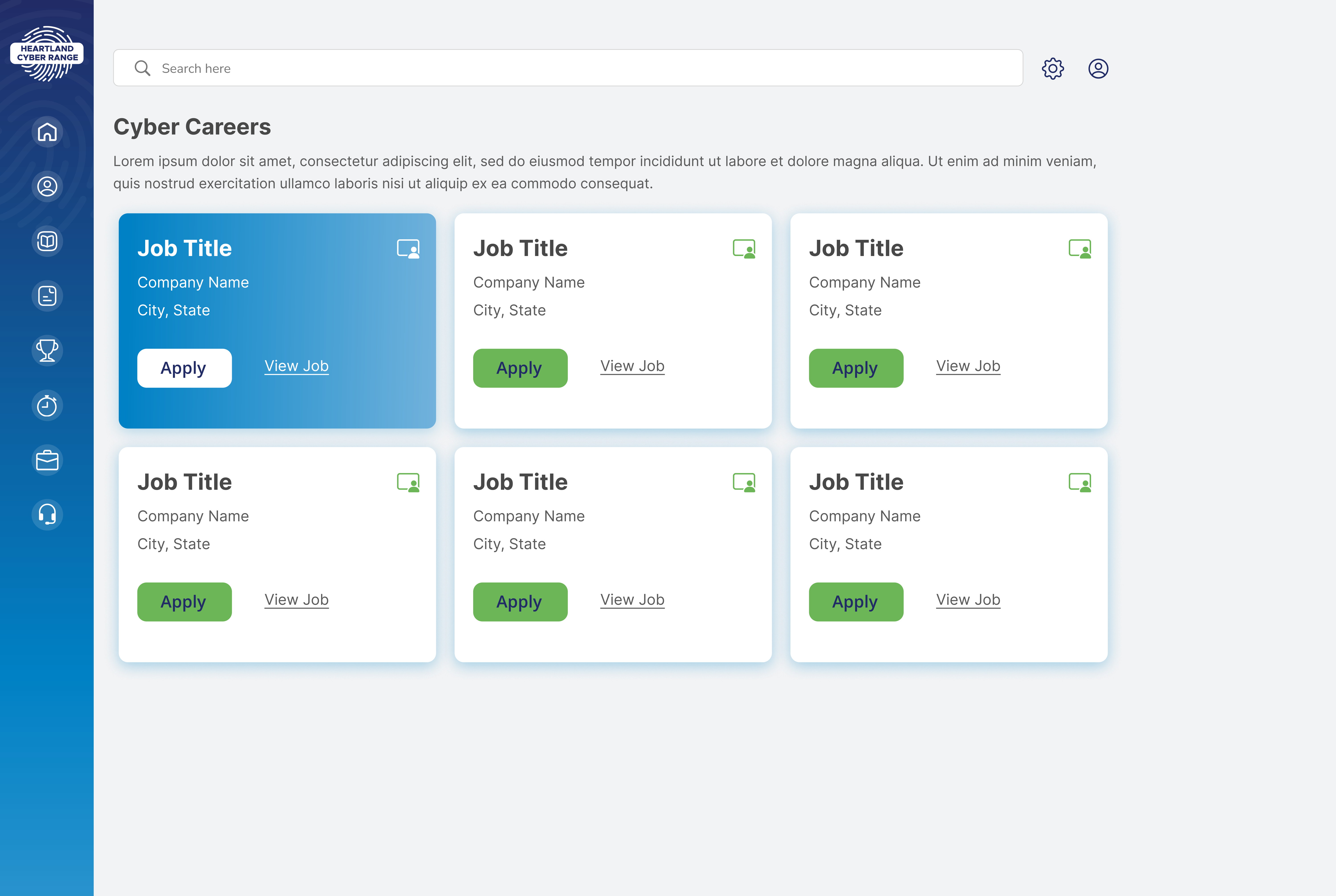
Task: Open View Job on bottom-row right card
Action: (968, 599)
